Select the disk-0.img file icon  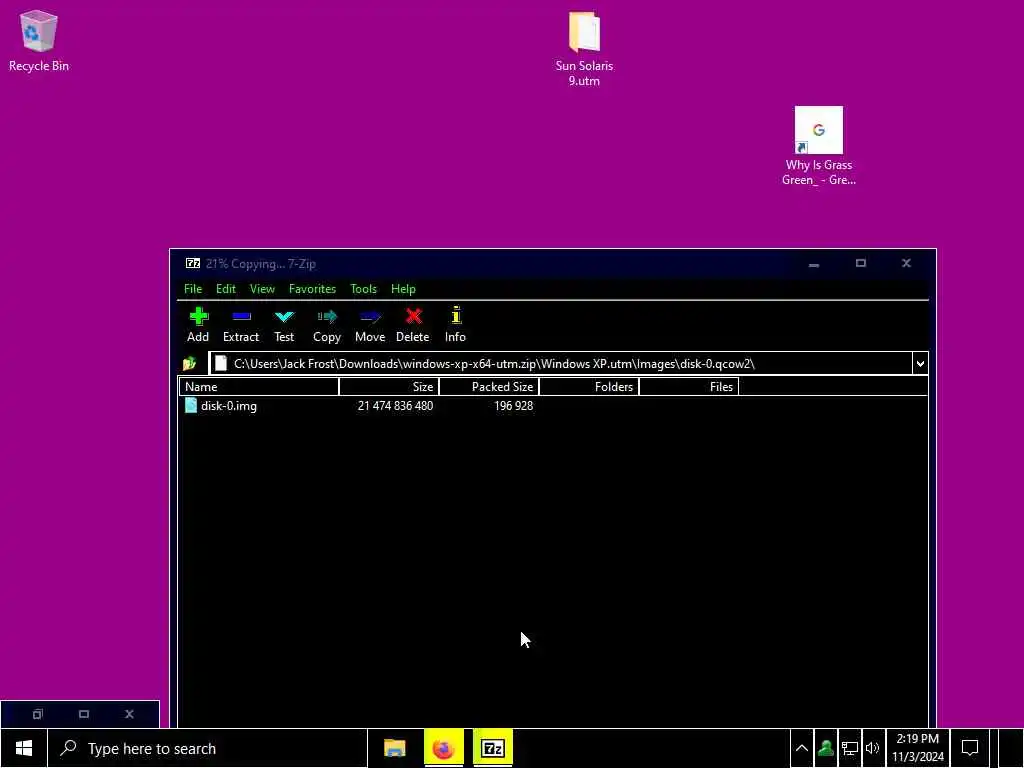(x=191, y=406)
